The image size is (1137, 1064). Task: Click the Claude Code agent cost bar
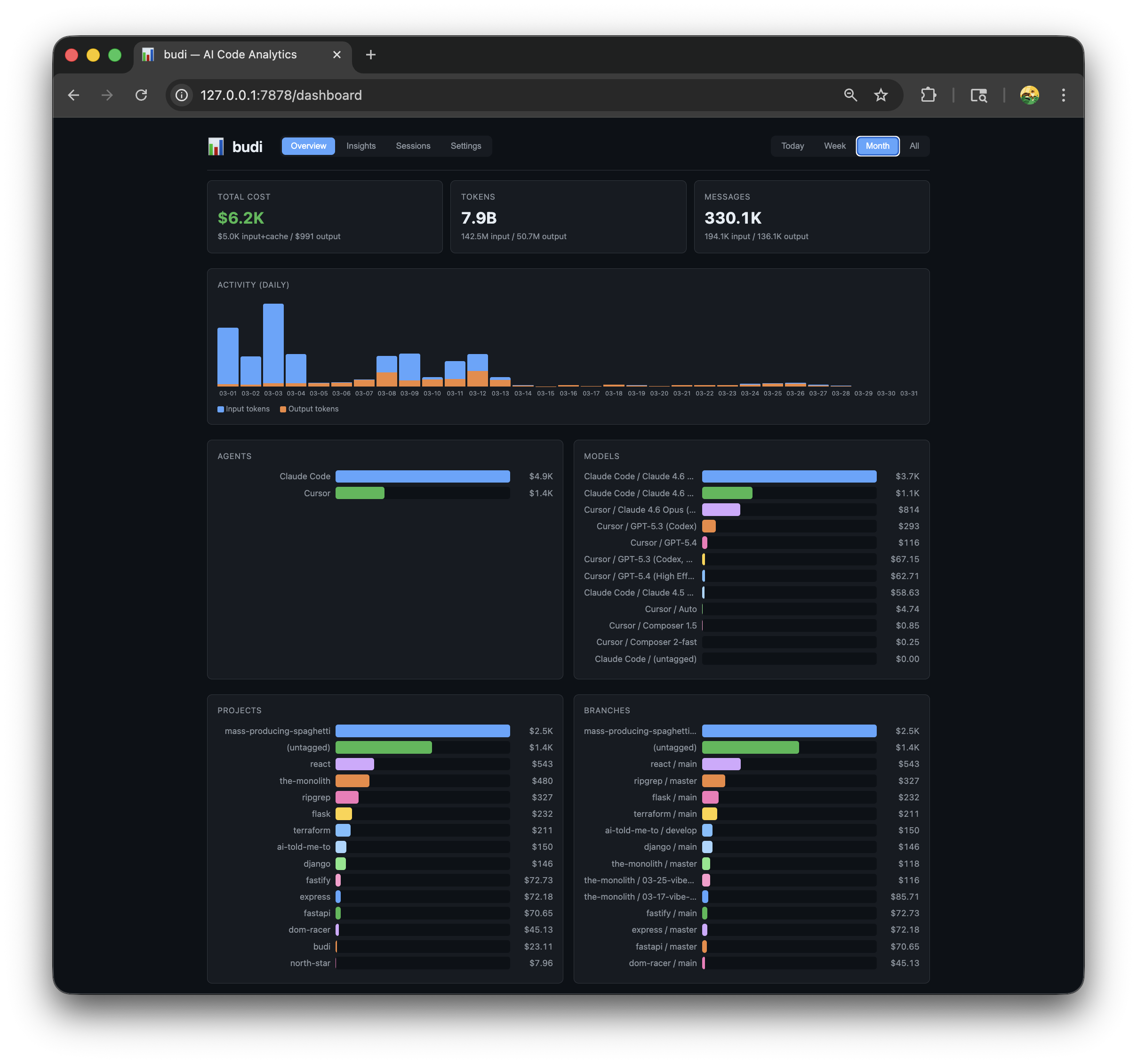tap(422, 476)
